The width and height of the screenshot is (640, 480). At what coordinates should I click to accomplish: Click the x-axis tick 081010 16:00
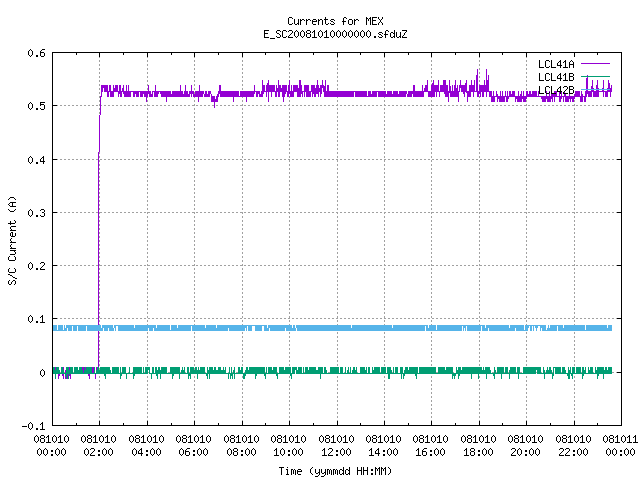pyautogui.click(x=431, y=446)
